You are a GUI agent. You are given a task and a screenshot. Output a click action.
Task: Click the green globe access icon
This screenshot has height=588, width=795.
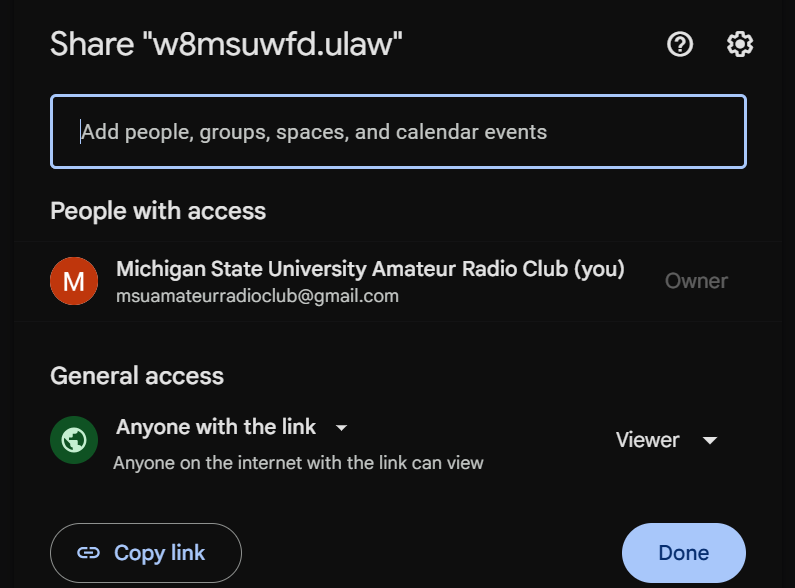tap(74, 440)
